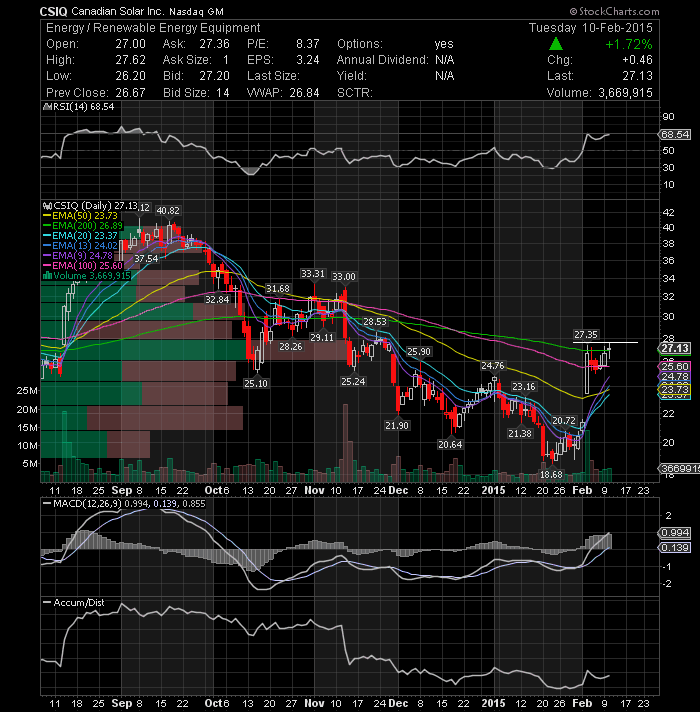Click the P/E value 8.37
700x712 pixels.
308,44
